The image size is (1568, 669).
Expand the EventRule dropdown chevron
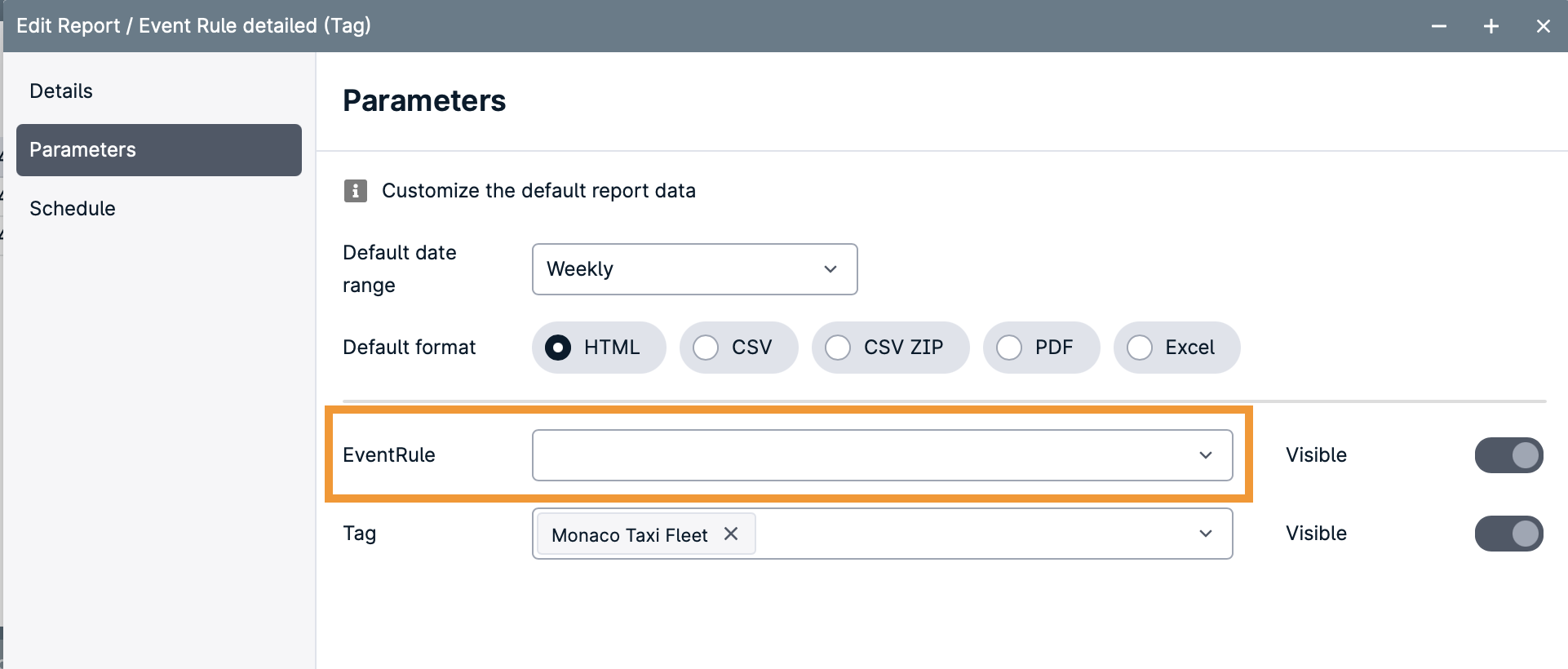(x=1205, y=455)
